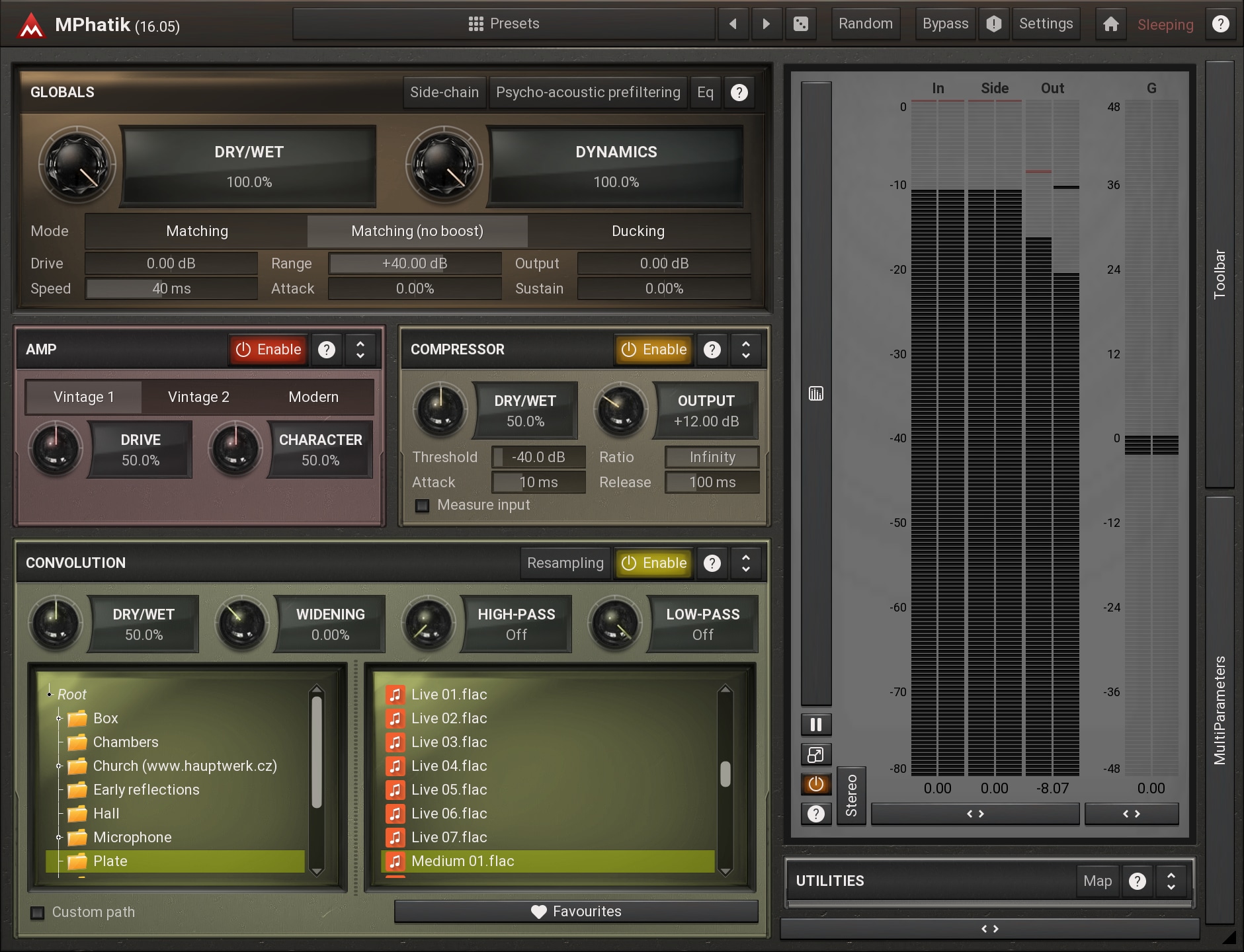Select the Live 01.flac file
Viewport: 1244px width, 952px height.
(548, 694)
